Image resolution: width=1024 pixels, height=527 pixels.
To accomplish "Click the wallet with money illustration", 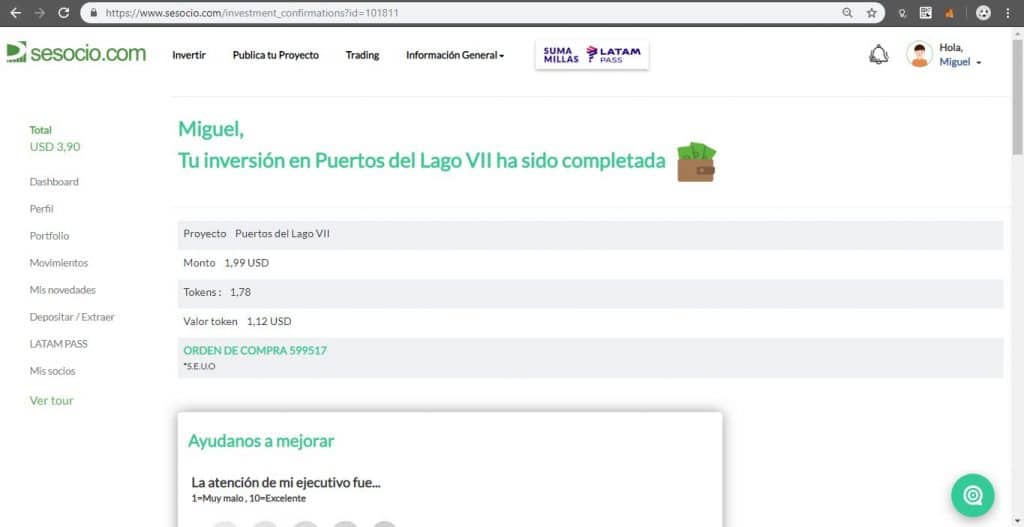I will pyautogui.click(x=696, y=162).
